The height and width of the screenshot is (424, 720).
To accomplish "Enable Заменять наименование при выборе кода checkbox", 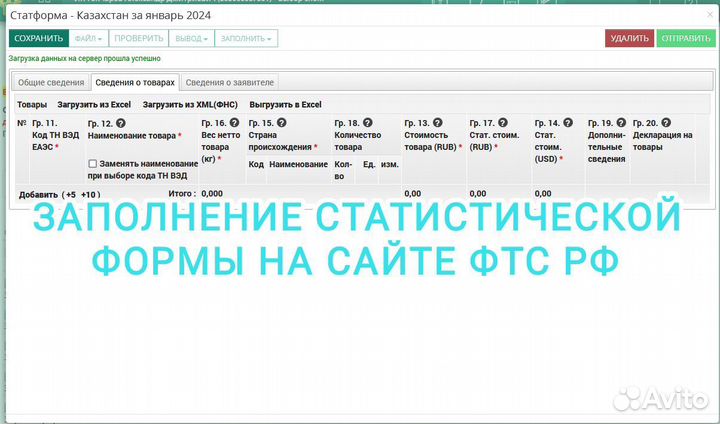I will point(93,164).
